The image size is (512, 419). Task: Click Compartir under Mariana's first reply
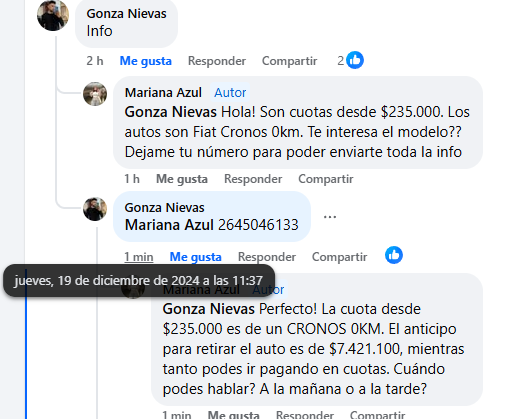coord(326,179)
